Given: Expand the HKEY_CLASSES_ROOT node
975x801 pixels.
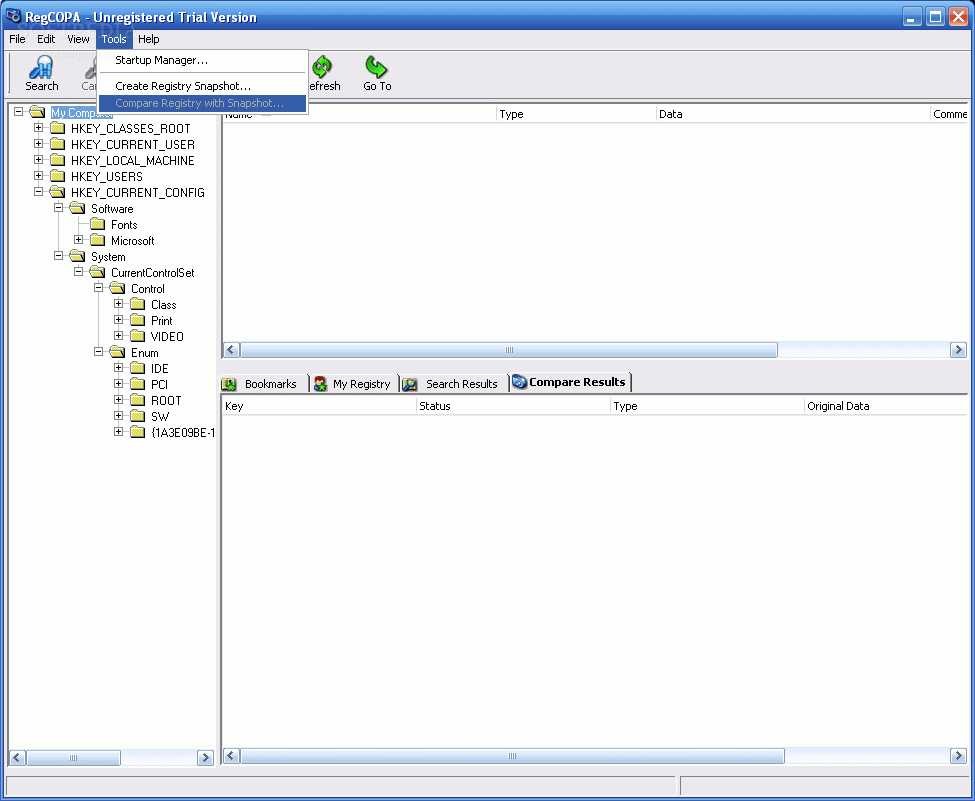Looking at the screenshot, I should point(39,127).
